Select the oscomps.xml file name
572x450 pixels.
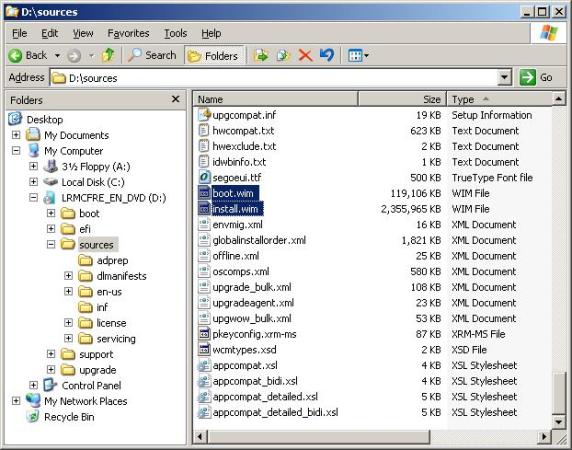tap(241, 272)
